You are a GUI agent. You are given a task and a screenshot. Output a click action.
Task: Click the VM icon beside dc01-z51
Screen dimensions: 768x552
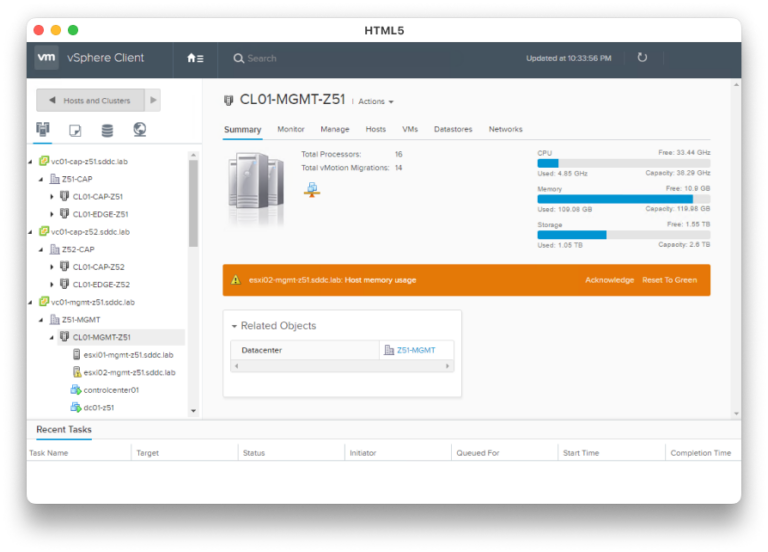[x=76, y=407]
